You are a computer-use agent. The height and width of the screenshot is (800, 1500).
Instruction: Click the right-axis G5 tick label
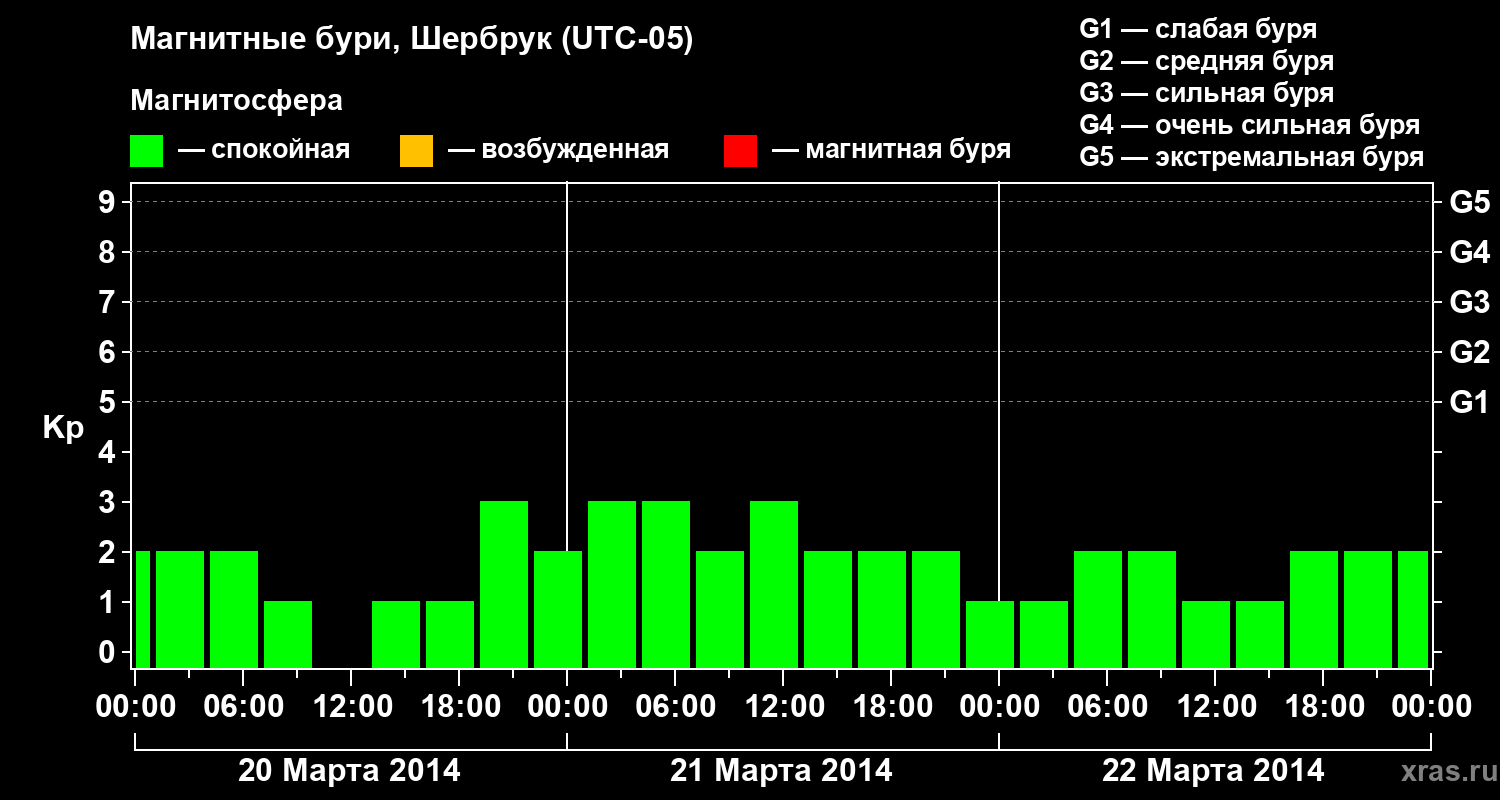click(1469, 202)
